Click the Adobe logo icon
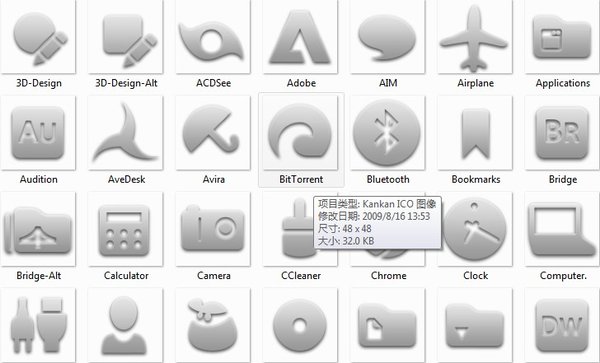 (x=300, y=37)
